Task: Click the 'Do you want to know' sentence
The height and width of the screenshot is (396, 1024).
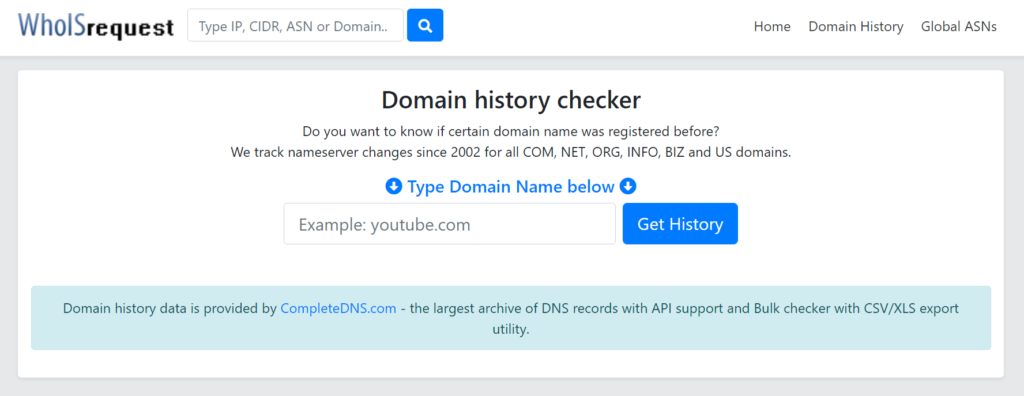Action: 511,131
